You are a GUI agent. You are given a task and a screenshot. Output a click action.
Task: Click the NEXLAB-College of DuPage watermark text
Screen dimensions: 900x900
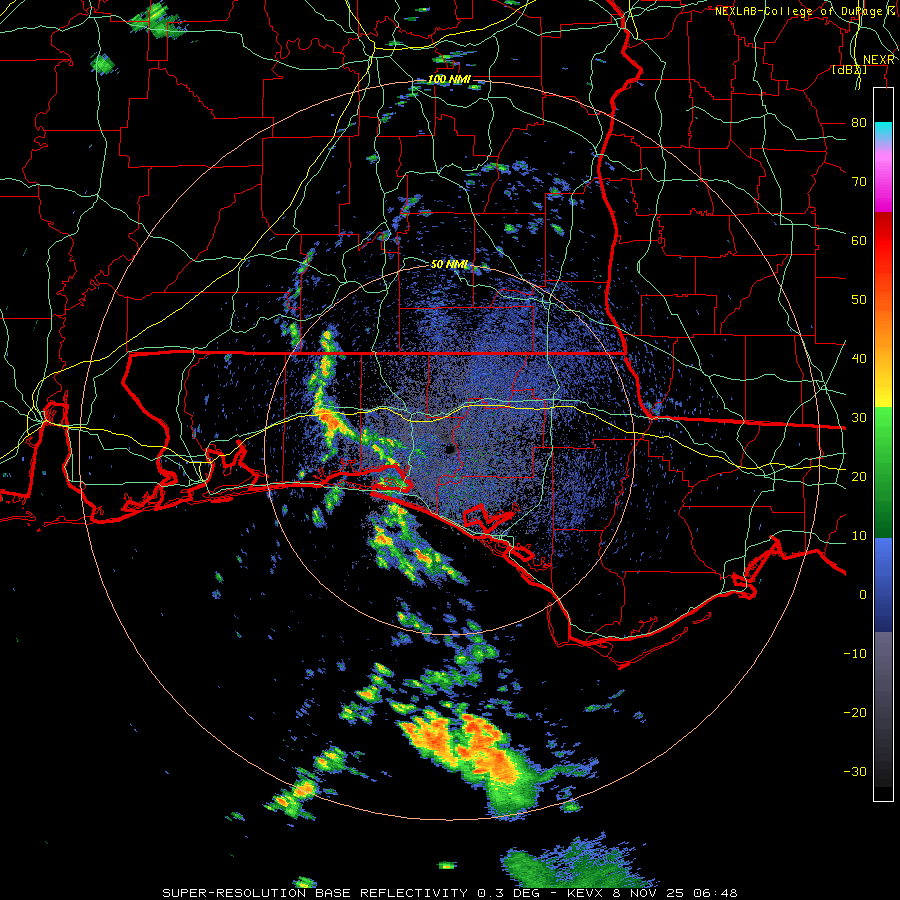[806, 11]
